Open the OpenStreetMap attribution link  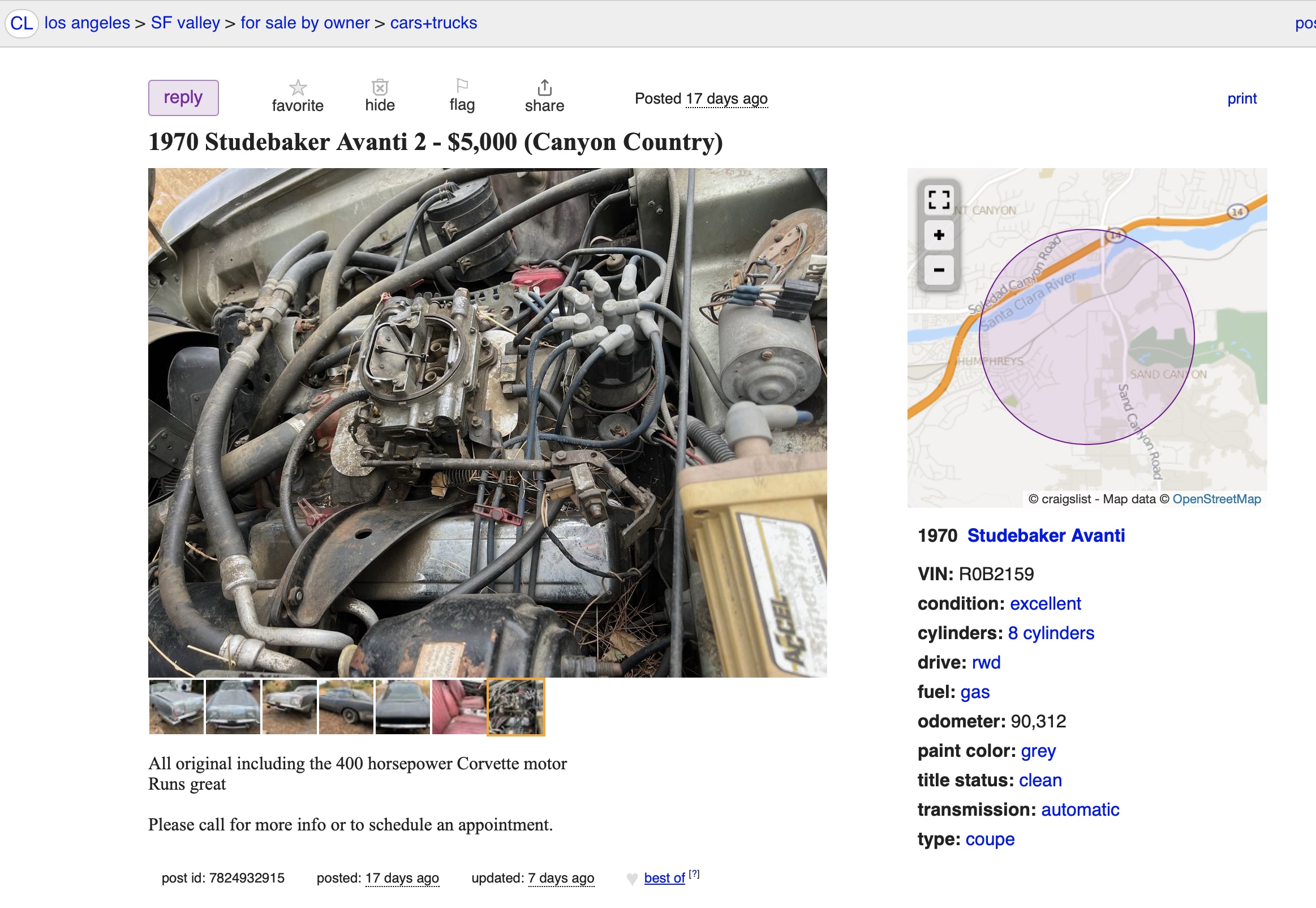pyautogui.click(x=1216, y=499)
